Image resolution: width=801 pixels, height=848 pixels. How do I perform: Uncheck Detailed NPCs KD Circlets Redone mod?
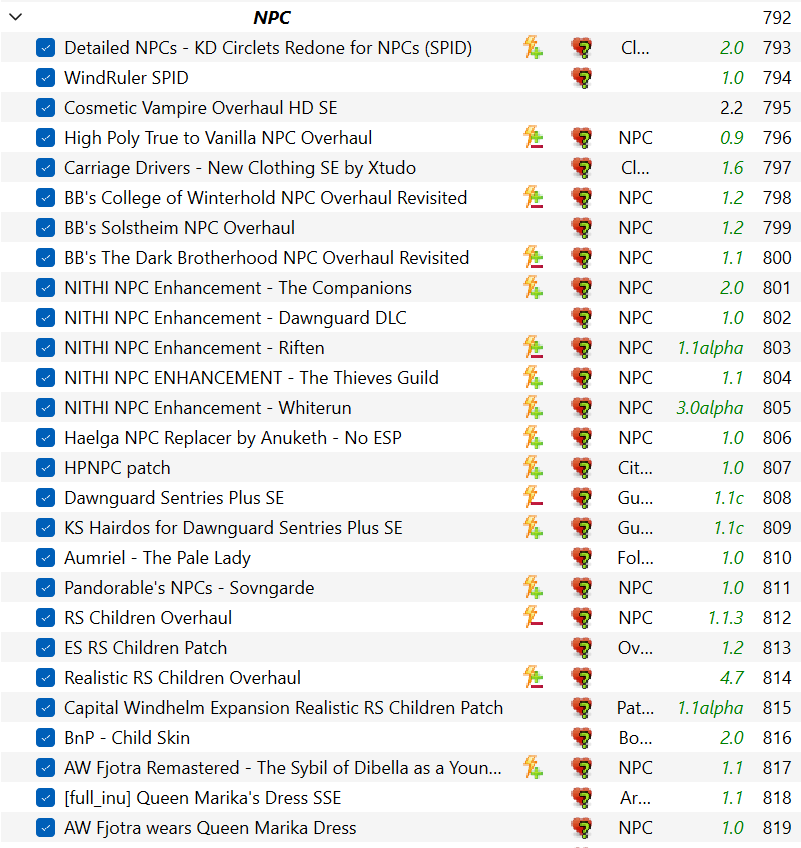[x=45, y=48]
